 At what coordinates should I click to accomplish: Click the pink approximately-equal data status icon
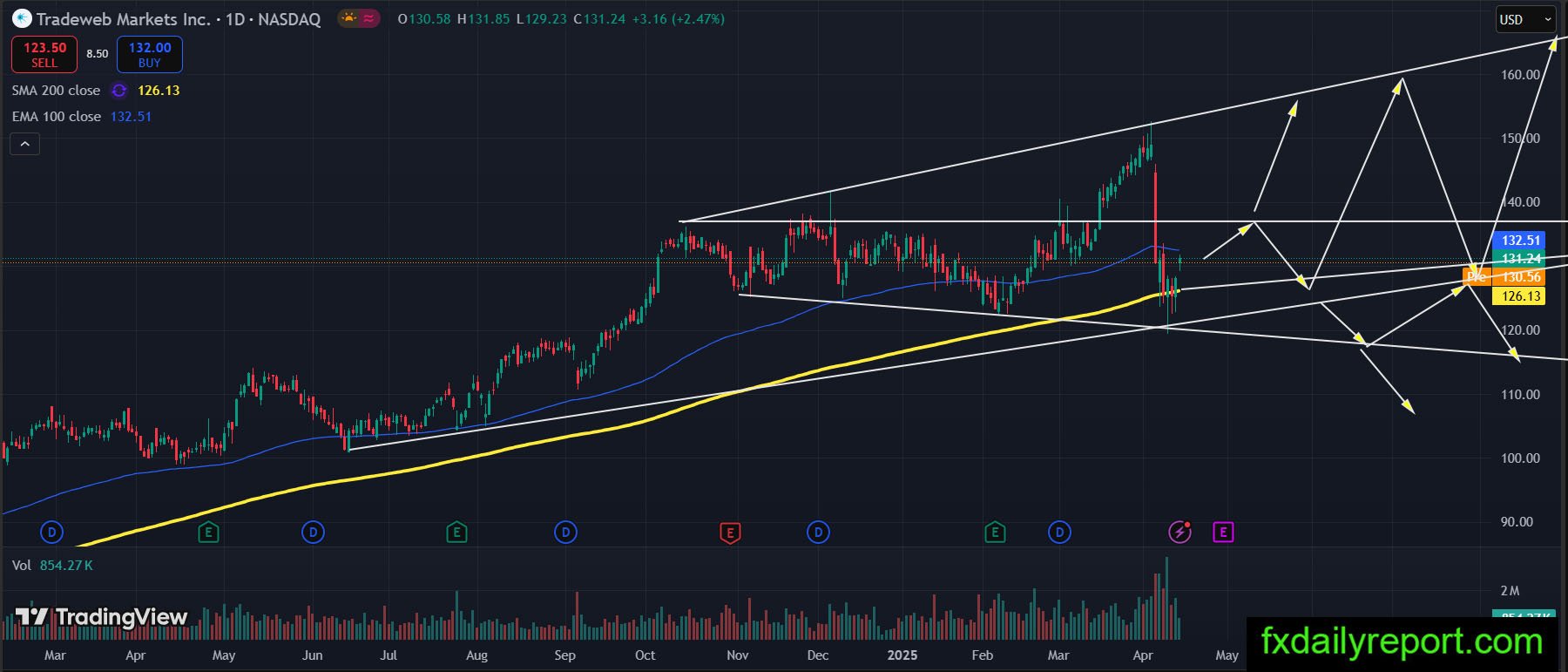coord(368,18)
